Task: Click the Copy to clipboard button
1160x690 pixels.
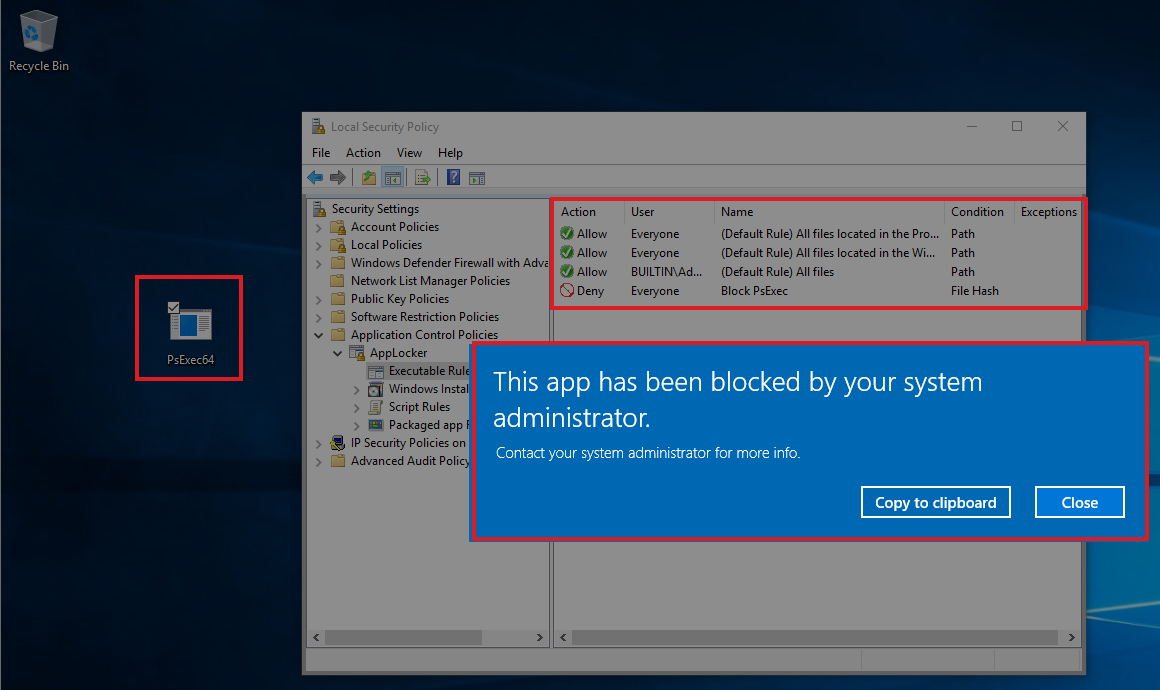Action: pyautogui.click(x=936, y=502)
